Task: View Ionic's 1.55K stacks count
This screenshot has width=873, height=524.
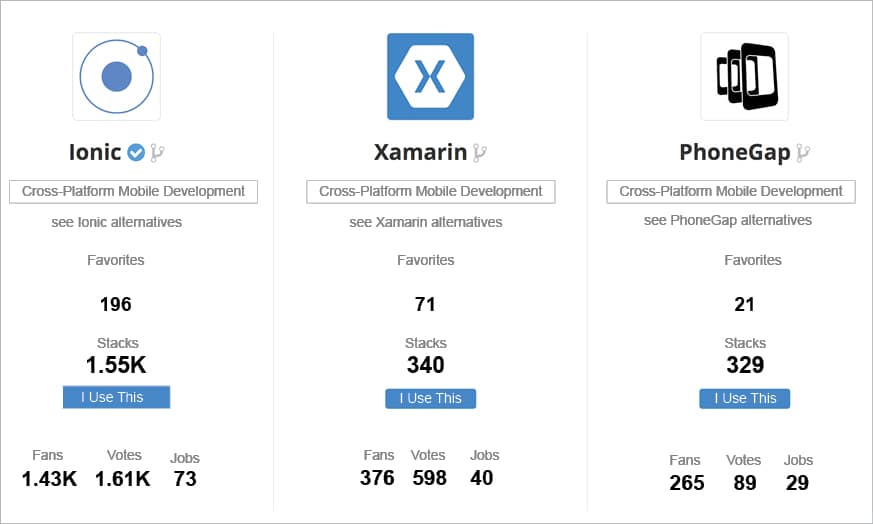Action: point(118,365)
